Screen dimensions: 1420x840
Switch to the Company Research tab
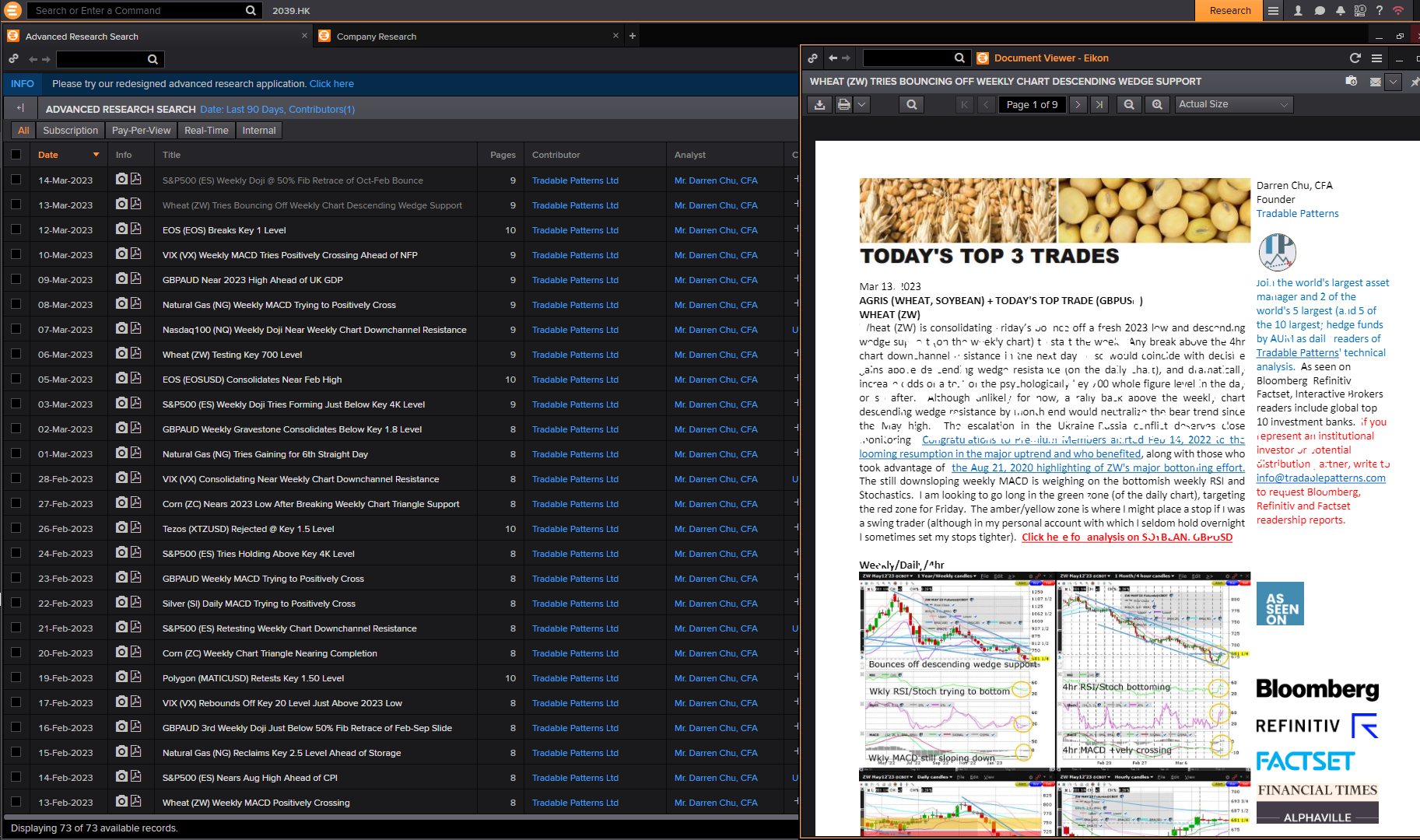(377, 37)
